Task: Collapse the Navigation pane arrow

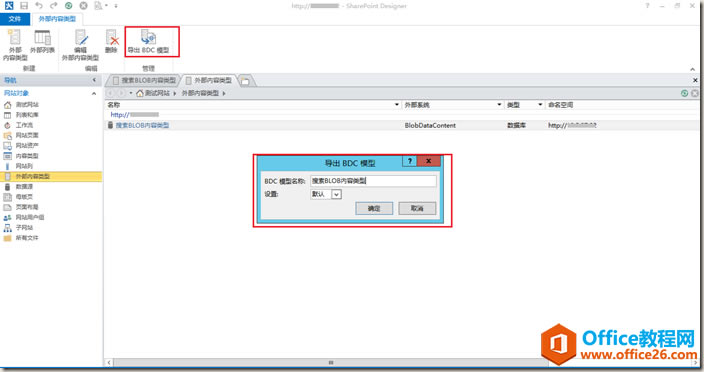Action: click(x=94, y=80)
